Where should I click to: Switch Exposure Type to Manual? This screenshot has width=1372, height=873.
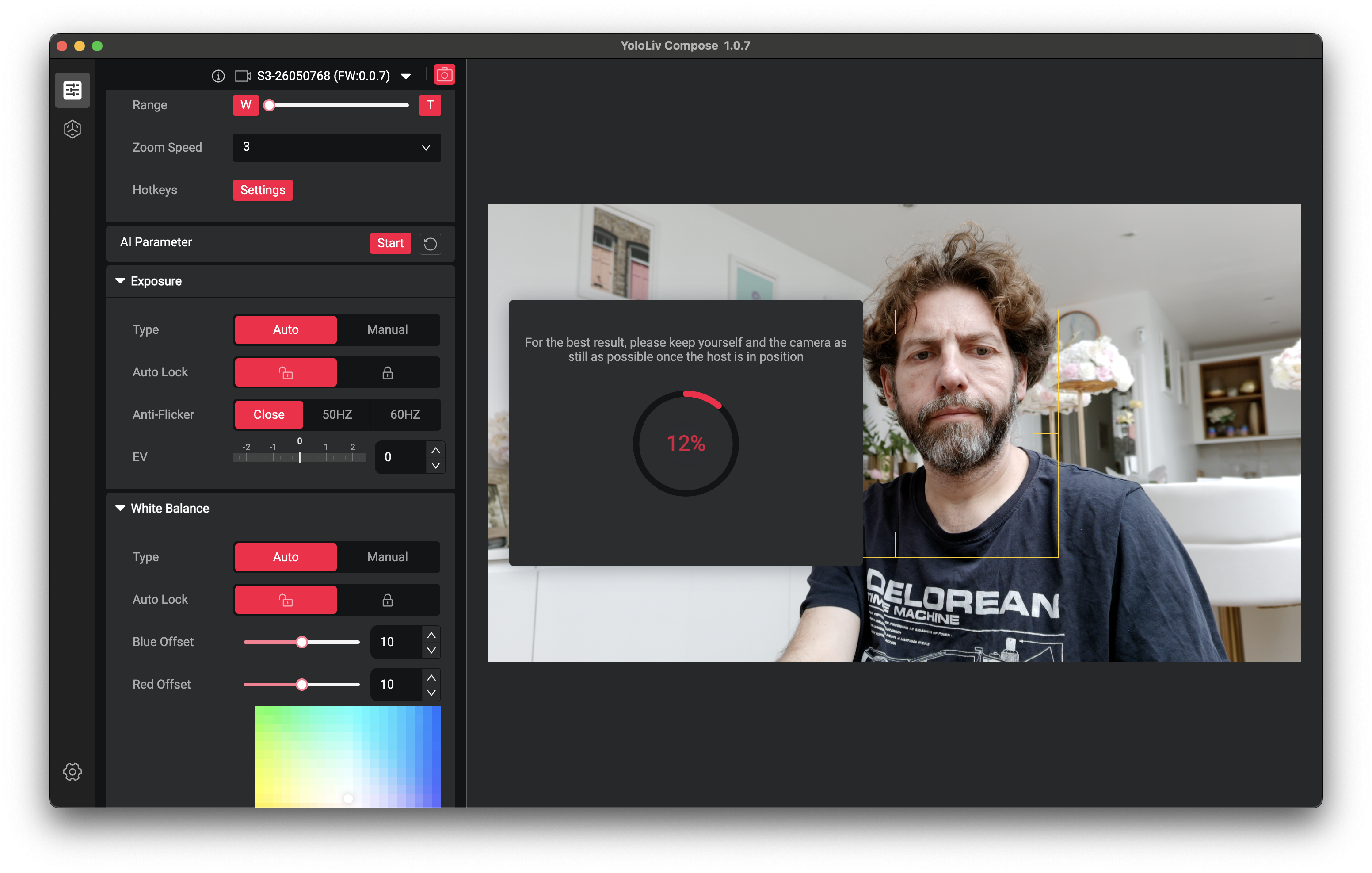388,329
